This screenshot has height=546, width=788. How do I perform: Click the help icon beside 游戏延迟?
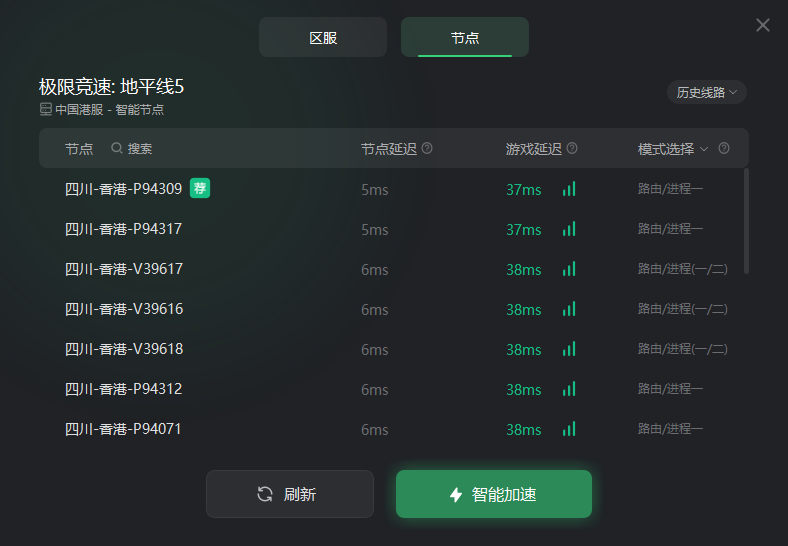[572, 148]
